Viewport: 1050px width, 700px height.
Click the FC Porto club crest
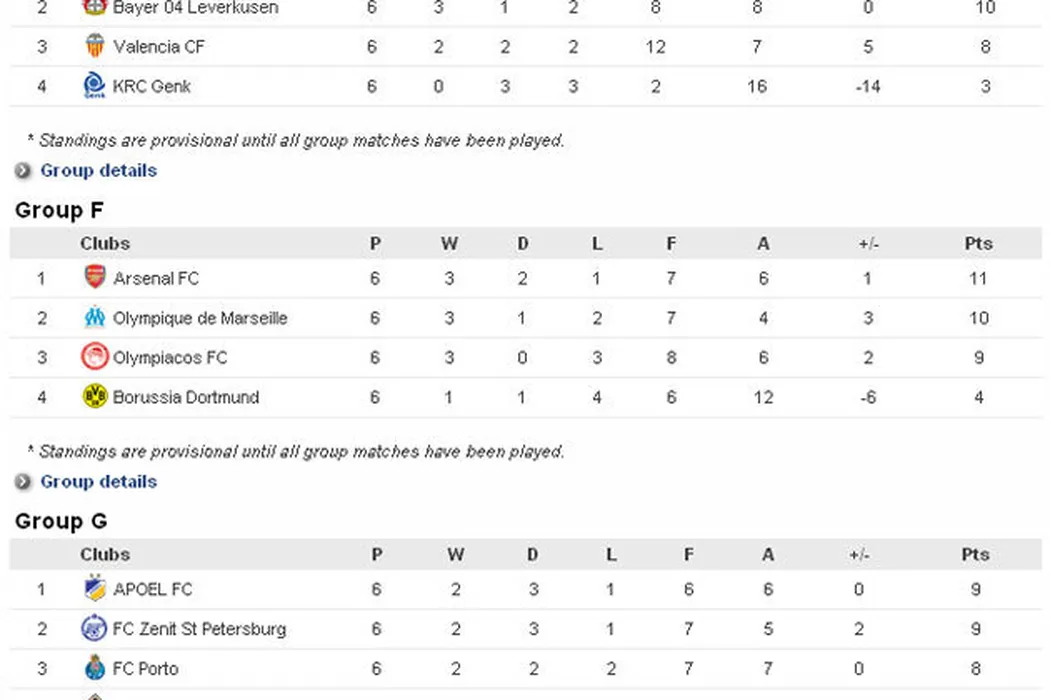coord(94,668)
